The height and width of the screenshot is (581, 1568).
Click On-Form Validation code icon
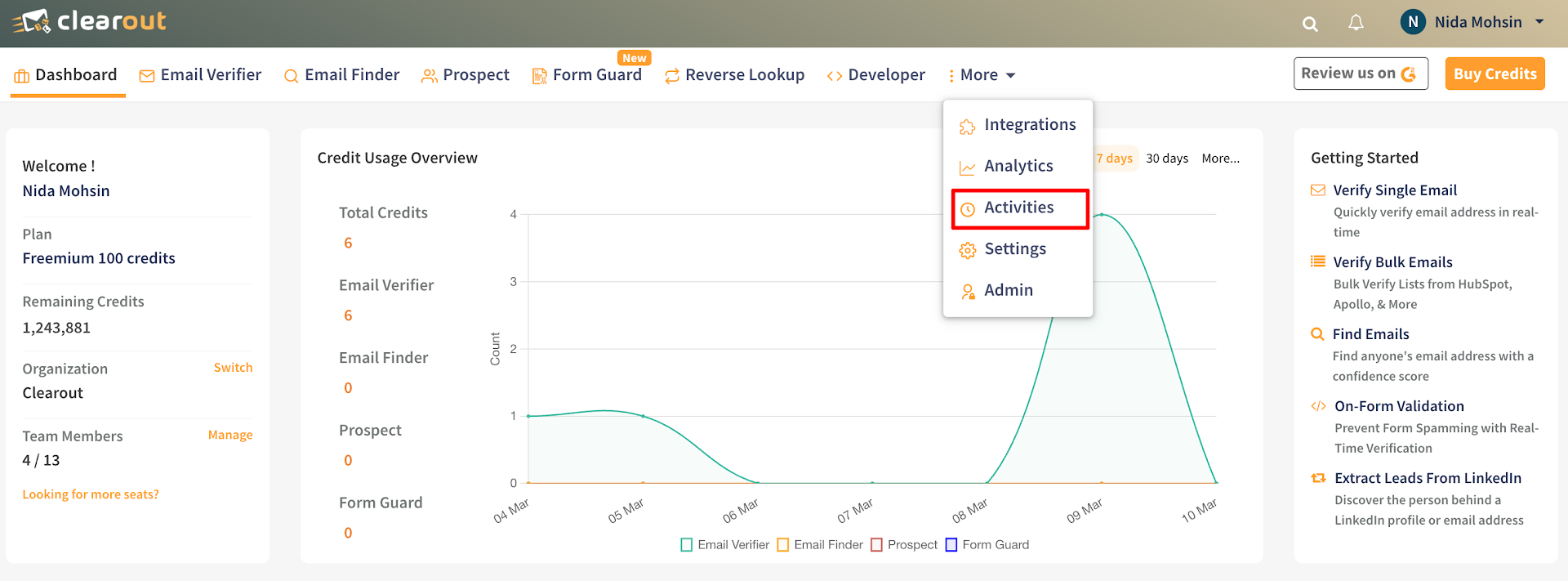click(x=1318, y=406)
